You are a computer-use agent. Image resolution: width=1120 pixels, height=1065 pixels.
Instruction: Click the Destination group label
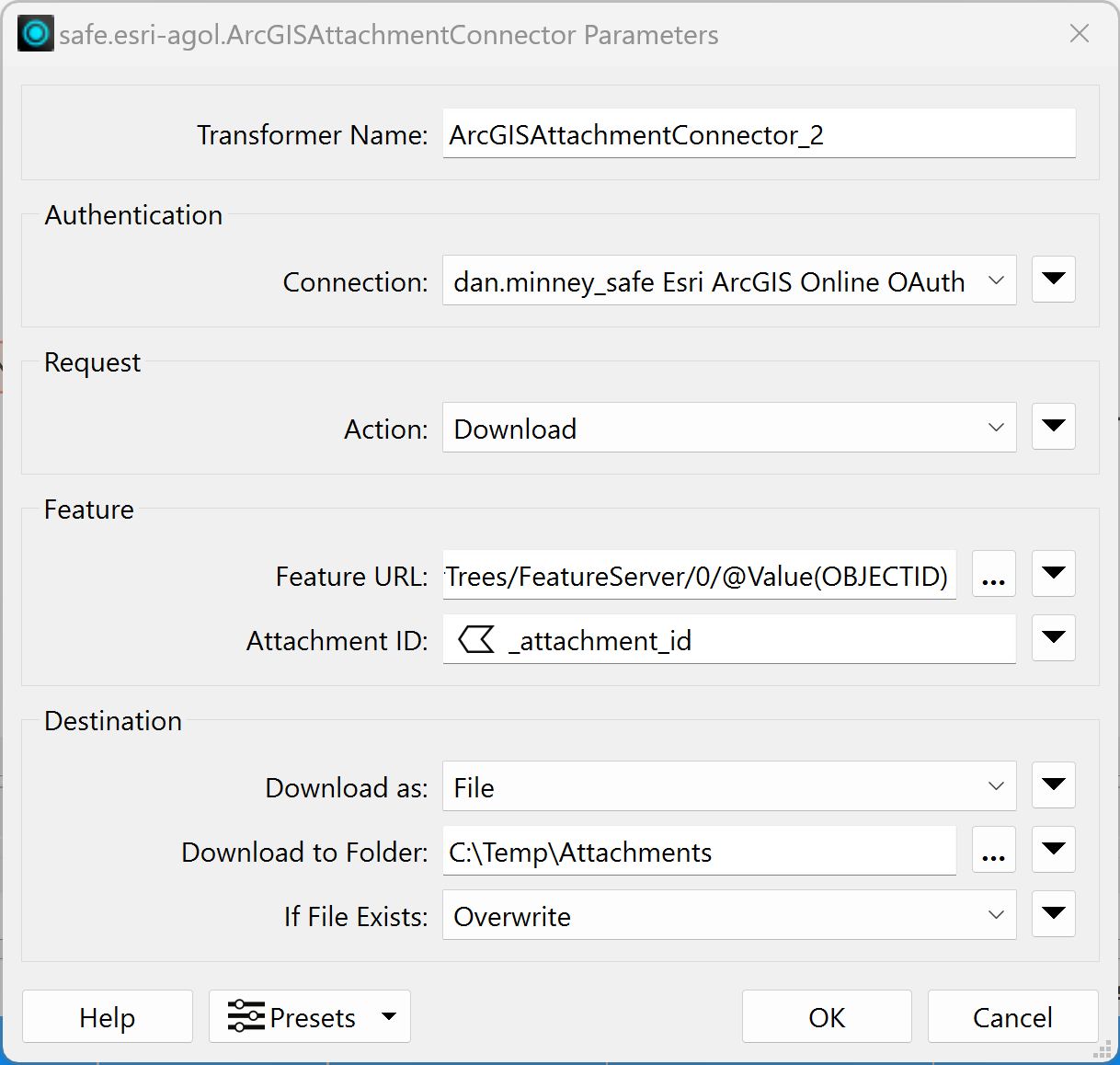click(x=113, y=721)
